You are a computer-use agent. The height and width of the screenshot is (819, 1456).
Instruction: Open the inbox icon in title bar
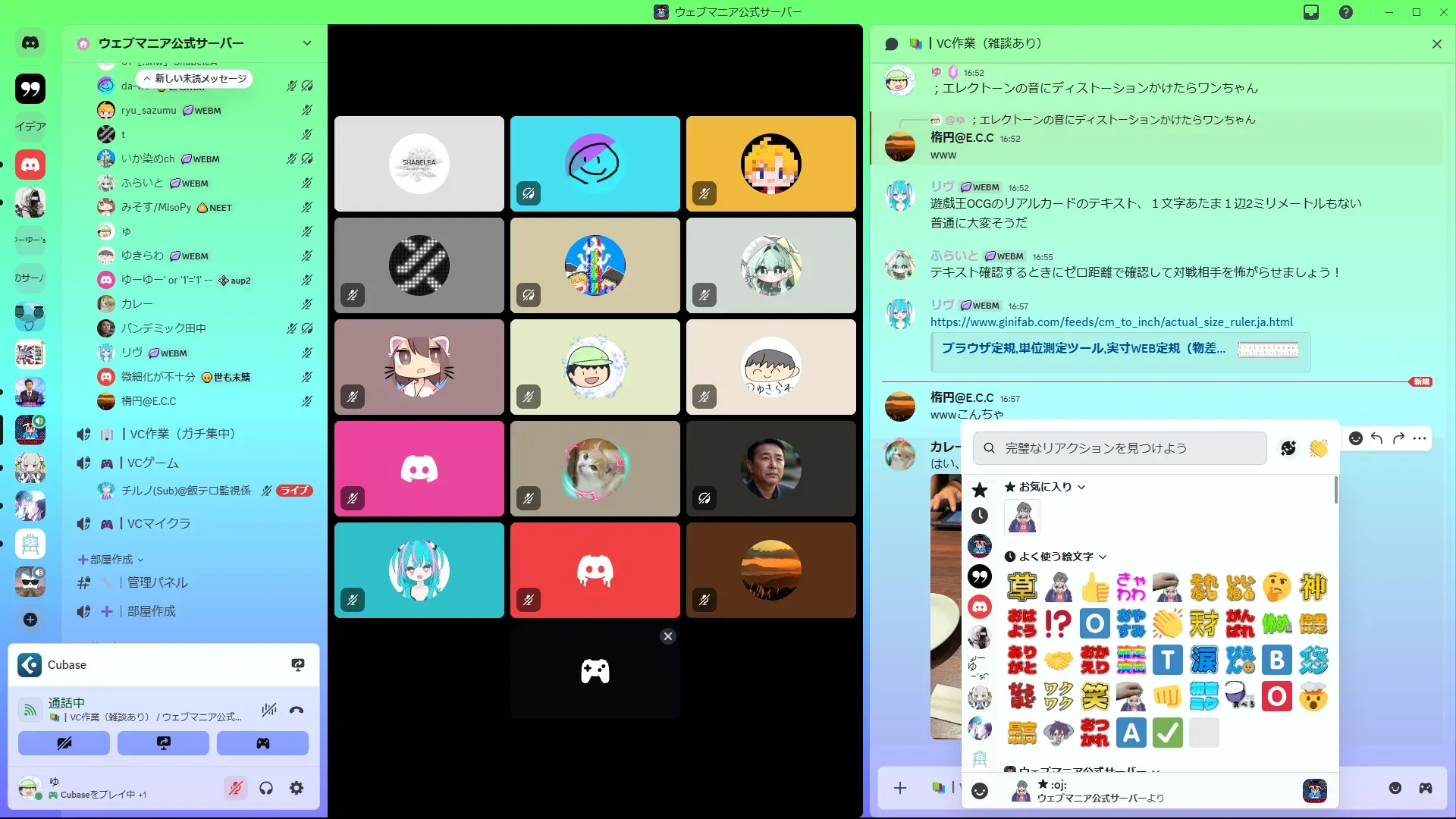[1311, 12]
